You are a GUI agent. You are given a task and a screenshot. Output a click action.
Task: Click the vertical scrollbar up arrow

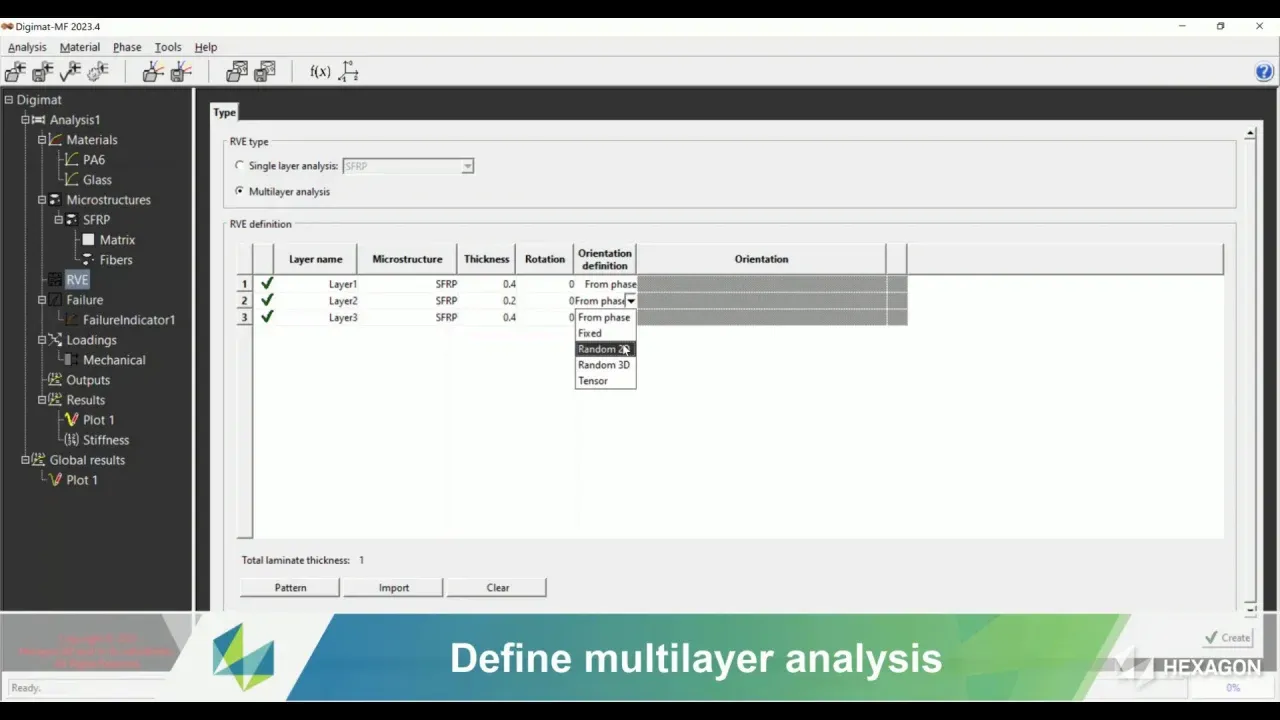pyautogui.click(x=1250, y=134)
